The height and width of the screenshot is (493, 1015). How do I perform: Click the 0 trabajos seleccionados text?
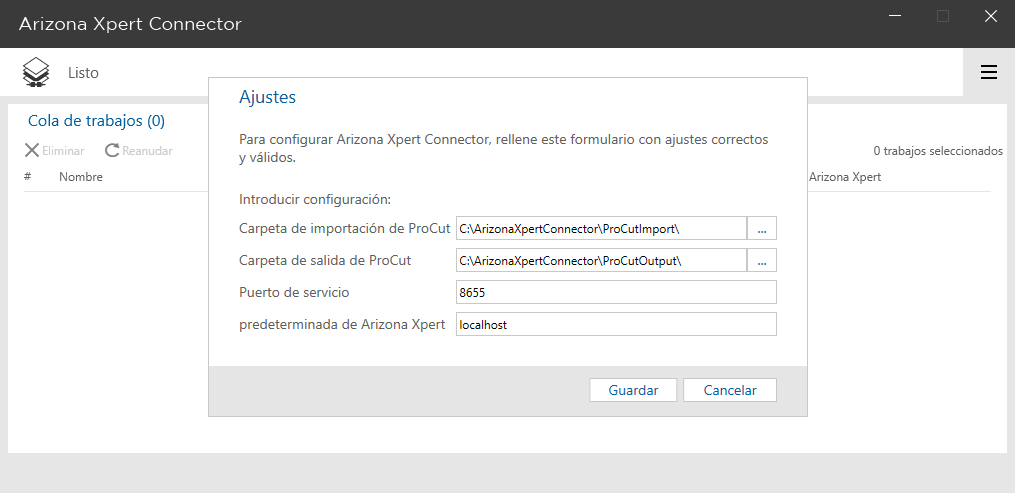[x=938, y=151]
